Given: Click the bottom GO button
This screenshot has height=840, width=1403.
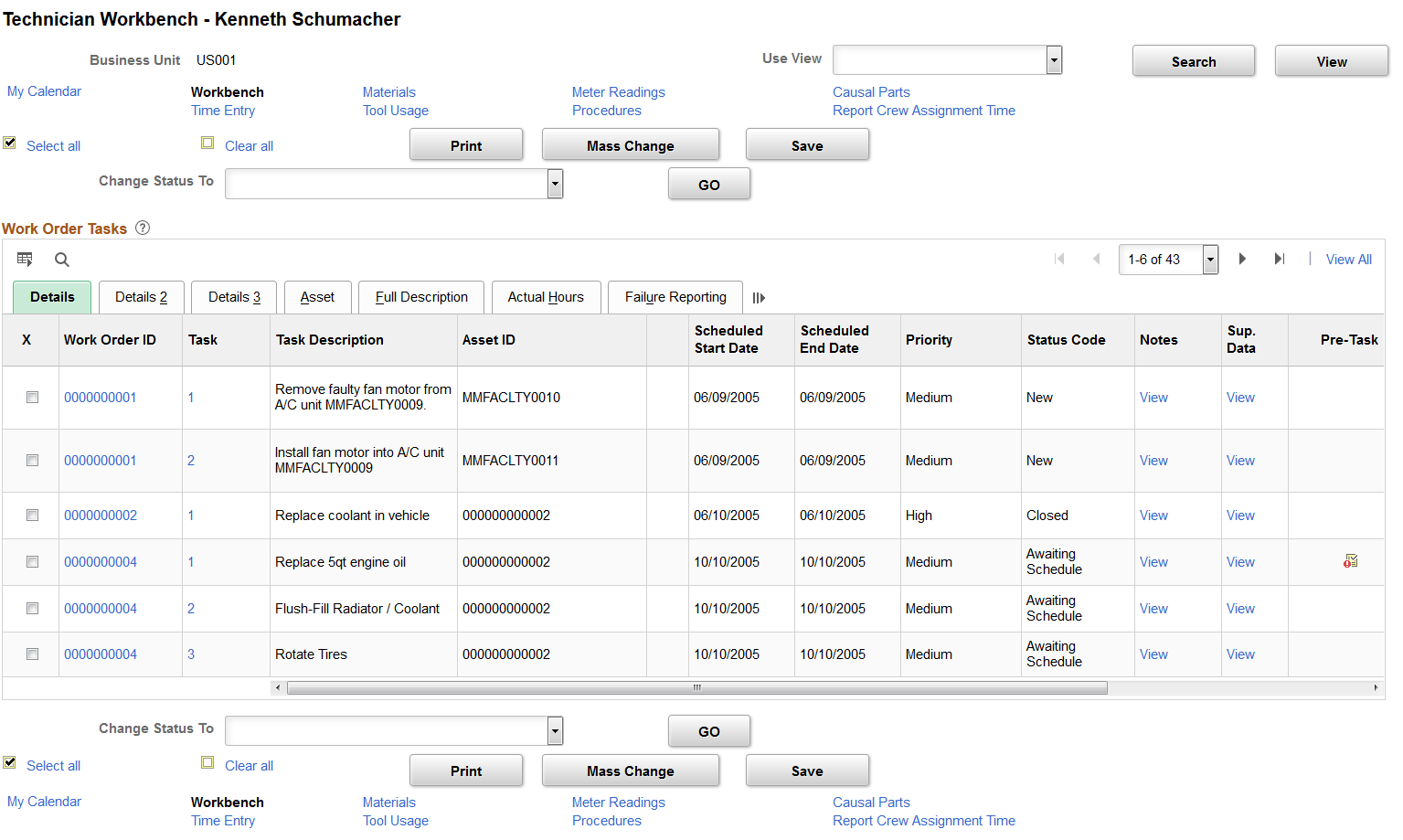Looking at the screenshot, I should point(709,731).
